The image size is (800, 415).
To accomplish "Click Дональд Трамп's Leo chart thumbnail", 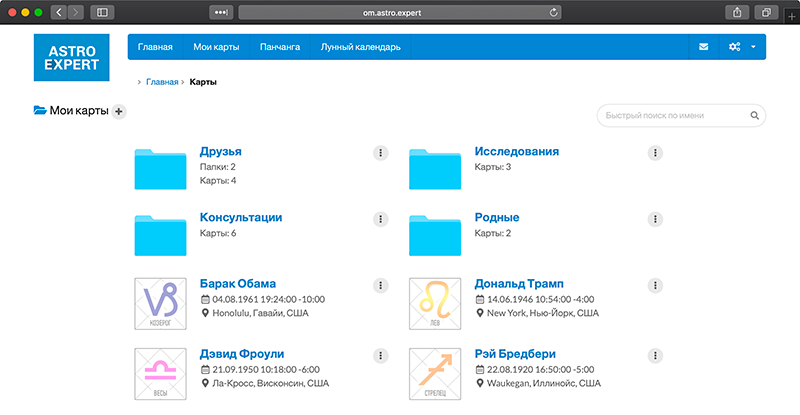I will (435, 301).
